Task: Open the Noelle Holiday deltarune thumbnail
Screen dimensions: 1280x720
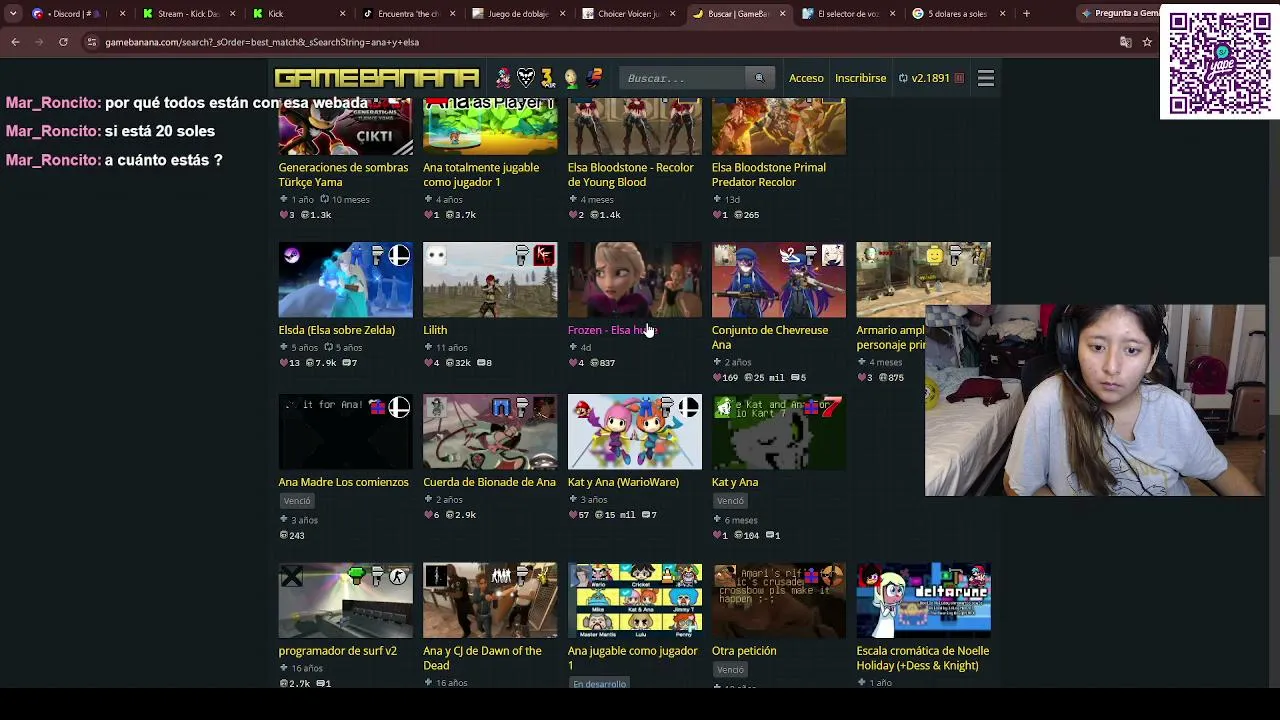Action: [x=923, y=600]
